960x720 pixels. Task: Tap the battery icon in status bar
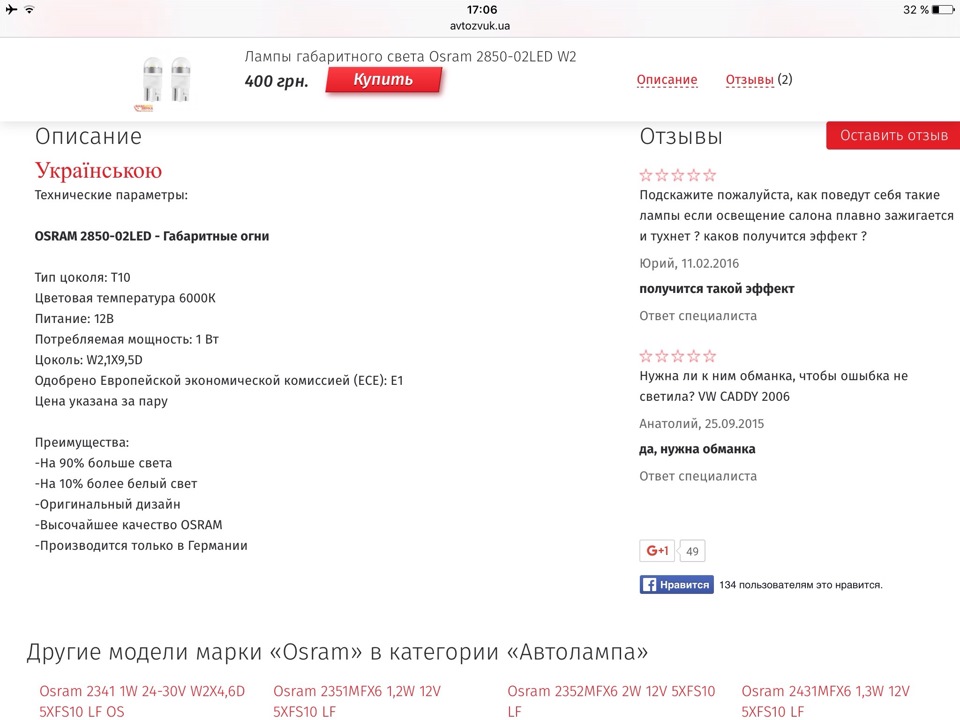click(x=943, y=10)
